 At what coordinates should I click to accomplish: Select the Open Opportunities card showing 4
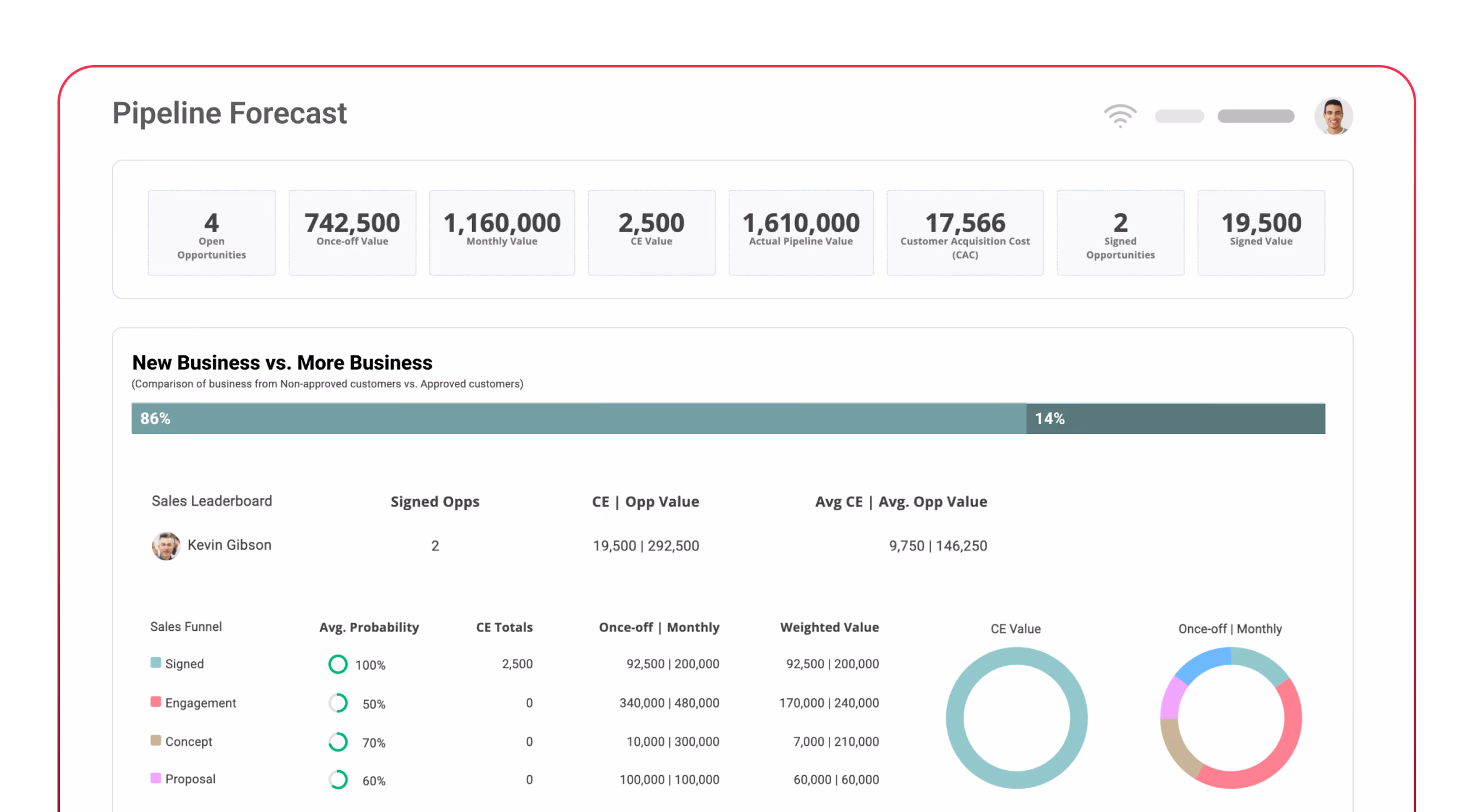click(x=212, y=232)
